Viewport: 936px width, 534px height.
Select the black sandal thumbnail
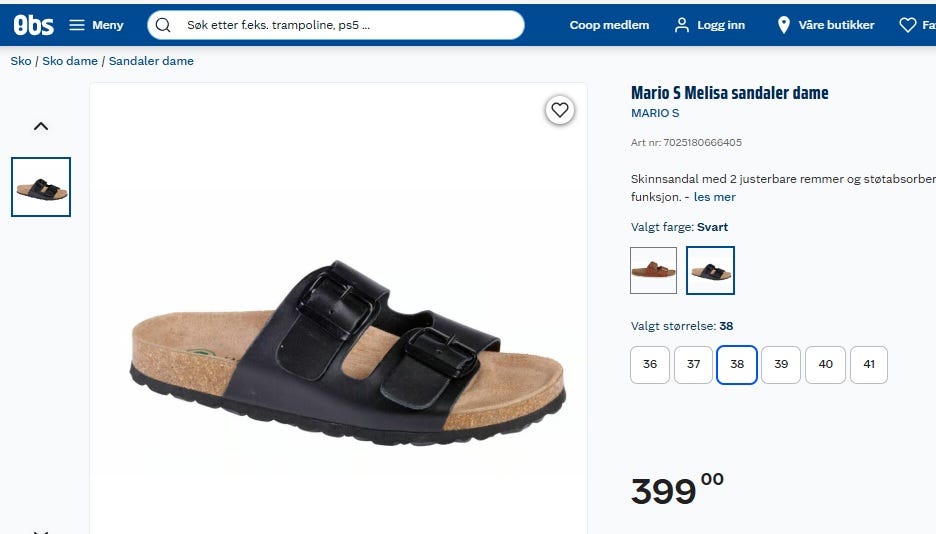pyautogui.click(x=41, y=187)
